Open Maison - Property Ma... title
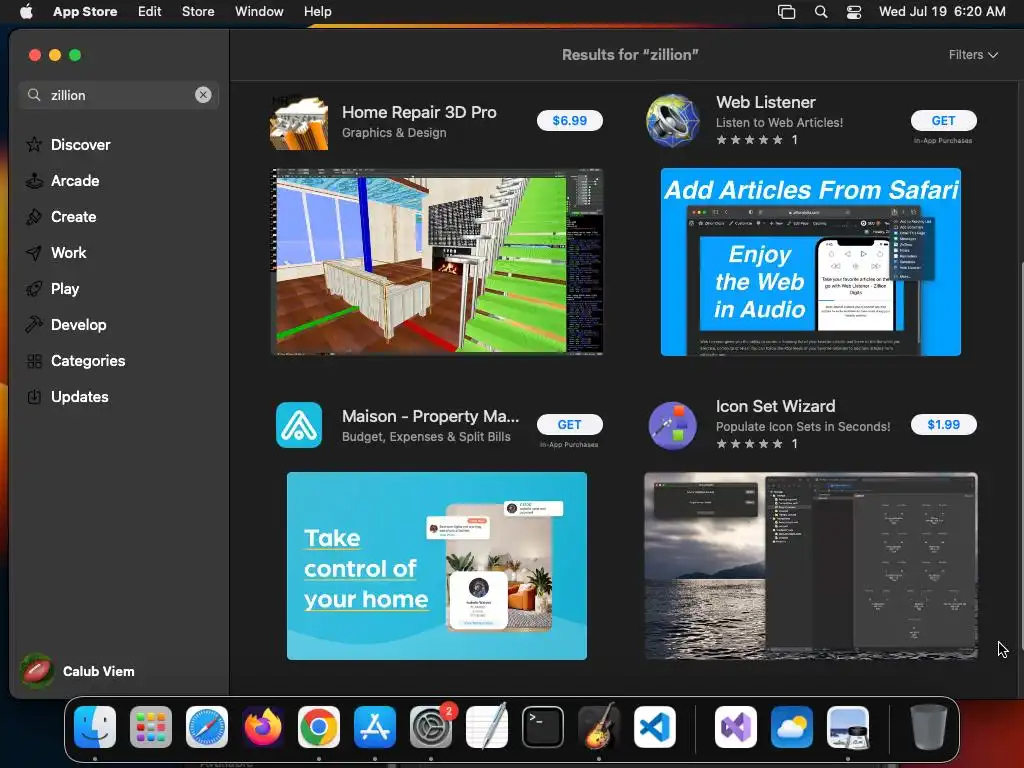Screen dimensions: 1024x768 [x=430, y=416]
